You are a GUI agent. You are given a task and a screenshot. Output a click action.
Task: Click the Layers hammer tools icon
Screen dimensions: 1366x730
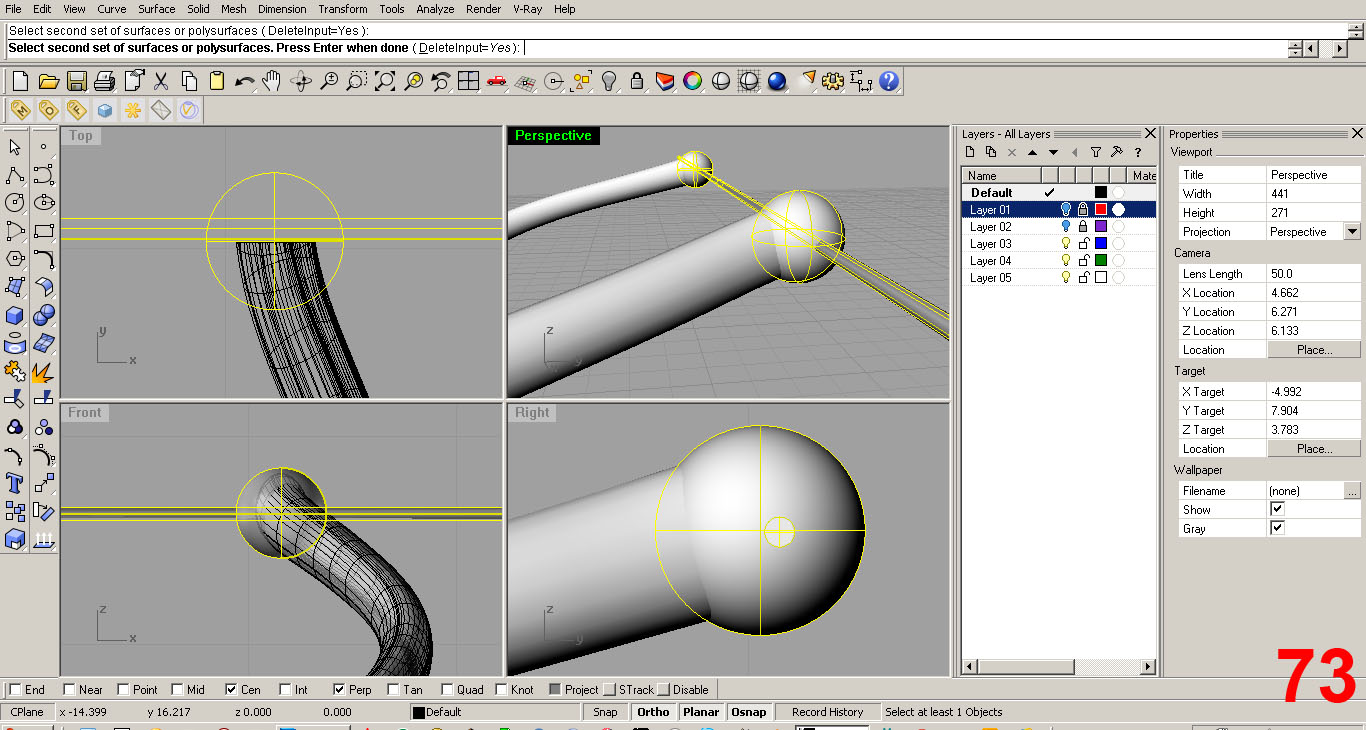[1117, 152]
